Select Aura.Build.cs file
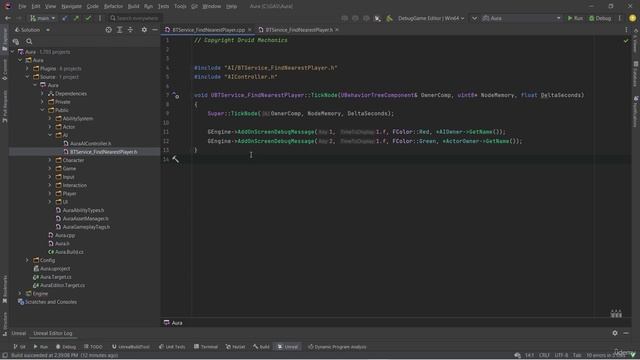Screen dimensions: 640x360 69,252
